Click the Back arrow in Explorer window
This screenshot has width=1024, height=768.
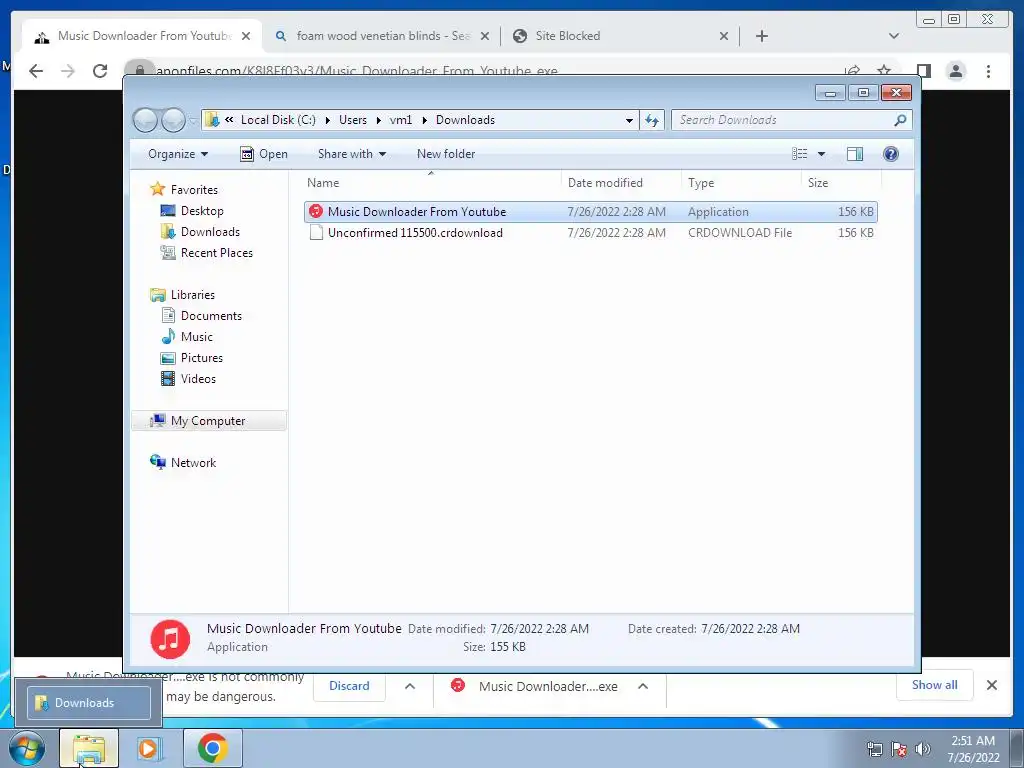pos(145,120)
